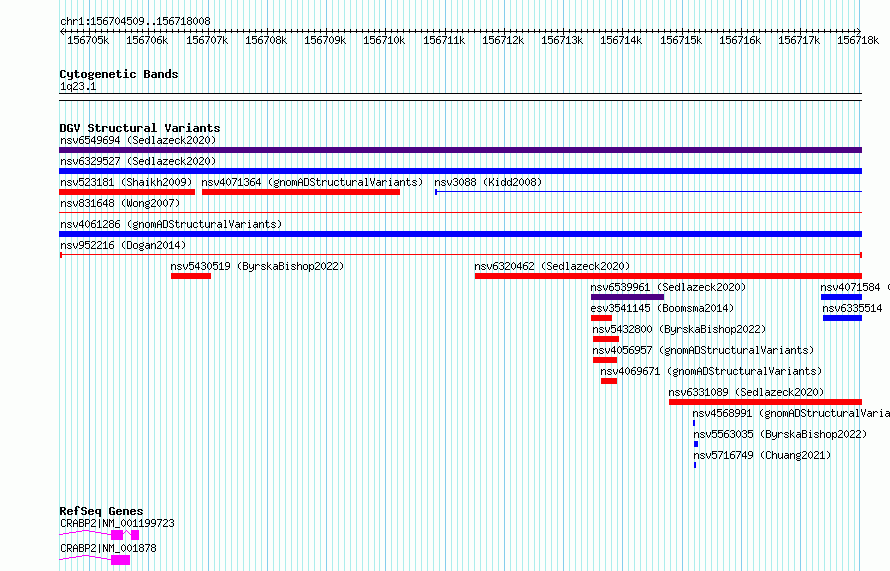This screenshot has height=571, width=890.
Task: Select the dark purple nsv6549694 variant bar
Action: click(460, 150)
